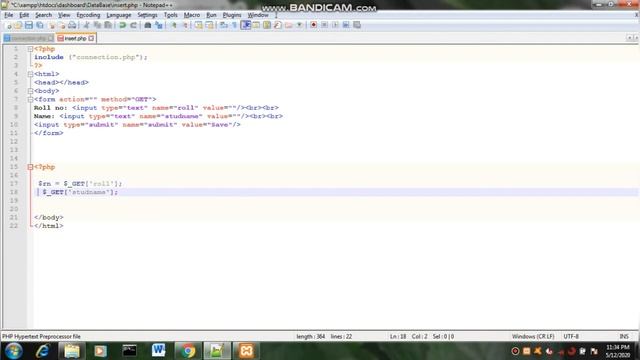Cut selection with the scissors icon
This screenshot has height=360, width=640.
tap(86, 25)
